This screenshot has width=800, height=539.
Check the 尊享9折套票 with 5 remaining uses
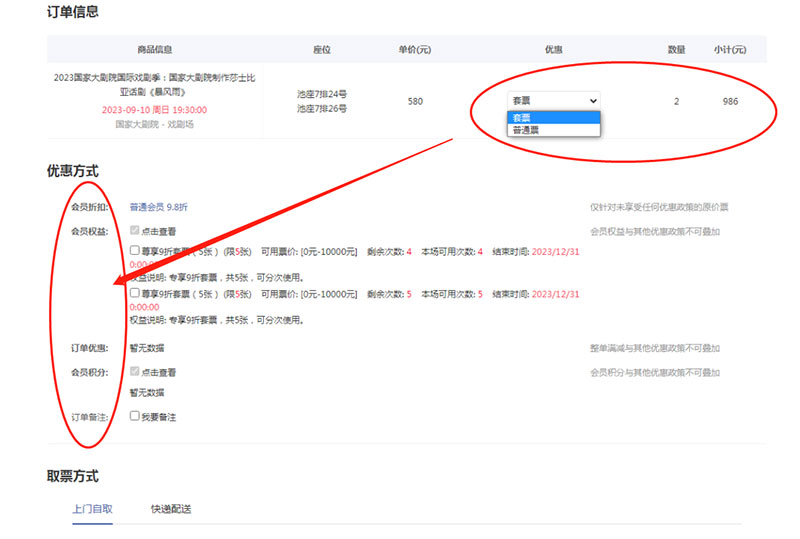pyautogui.click(x=135, y=294)
